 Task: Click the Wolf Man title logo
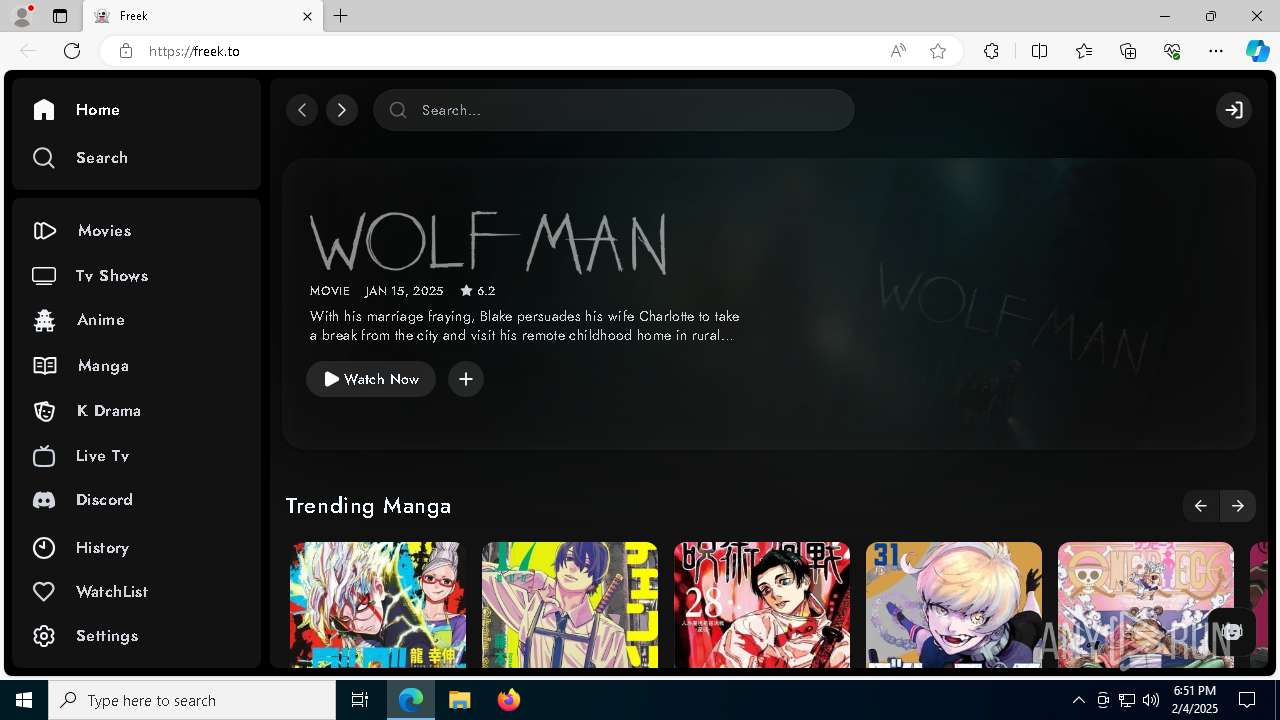(488, 242)
